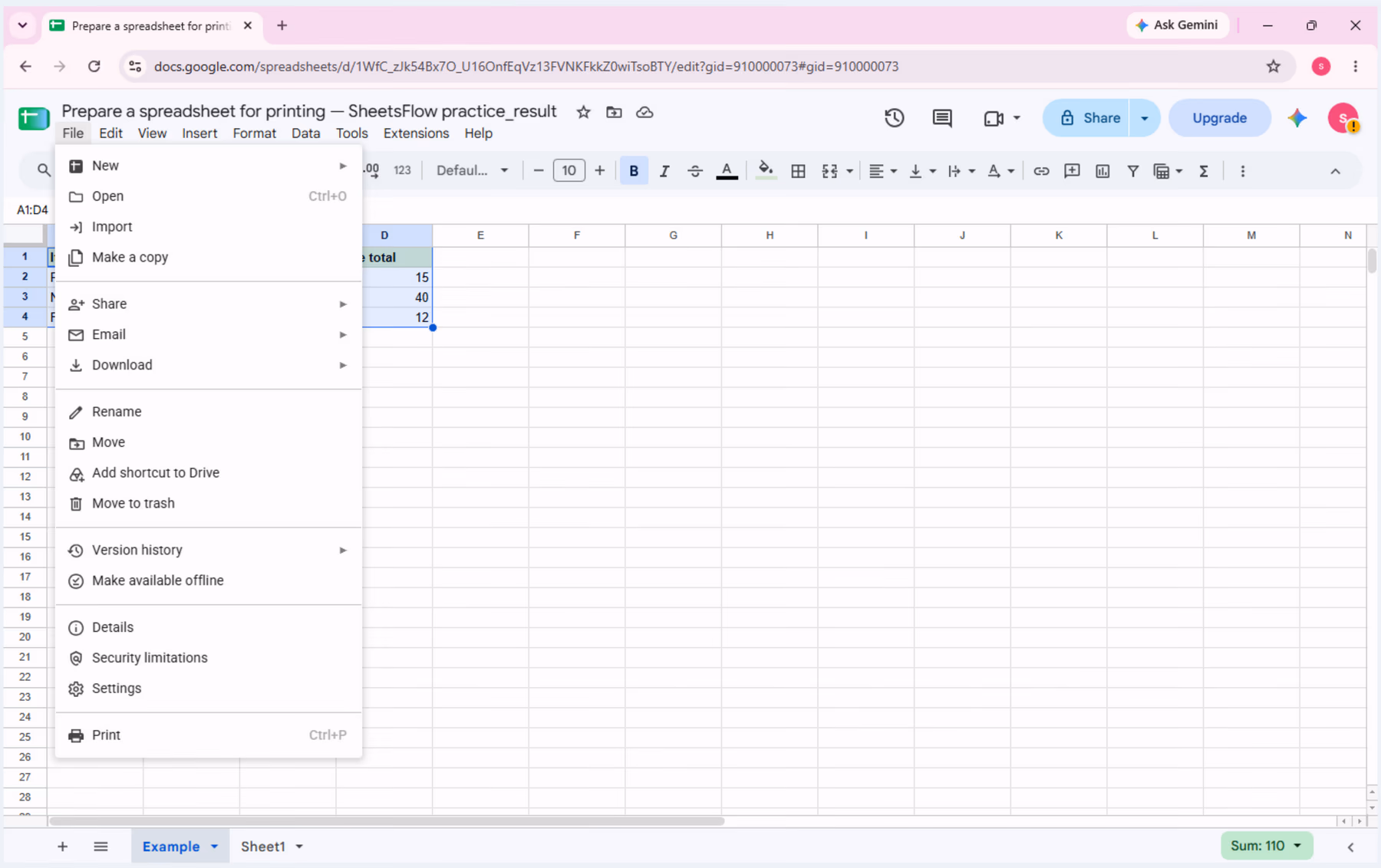The width and height of the screenshot is (1381, 868).
Task: Insert a link using toolbar icon
Action: tap(1041, 171)
